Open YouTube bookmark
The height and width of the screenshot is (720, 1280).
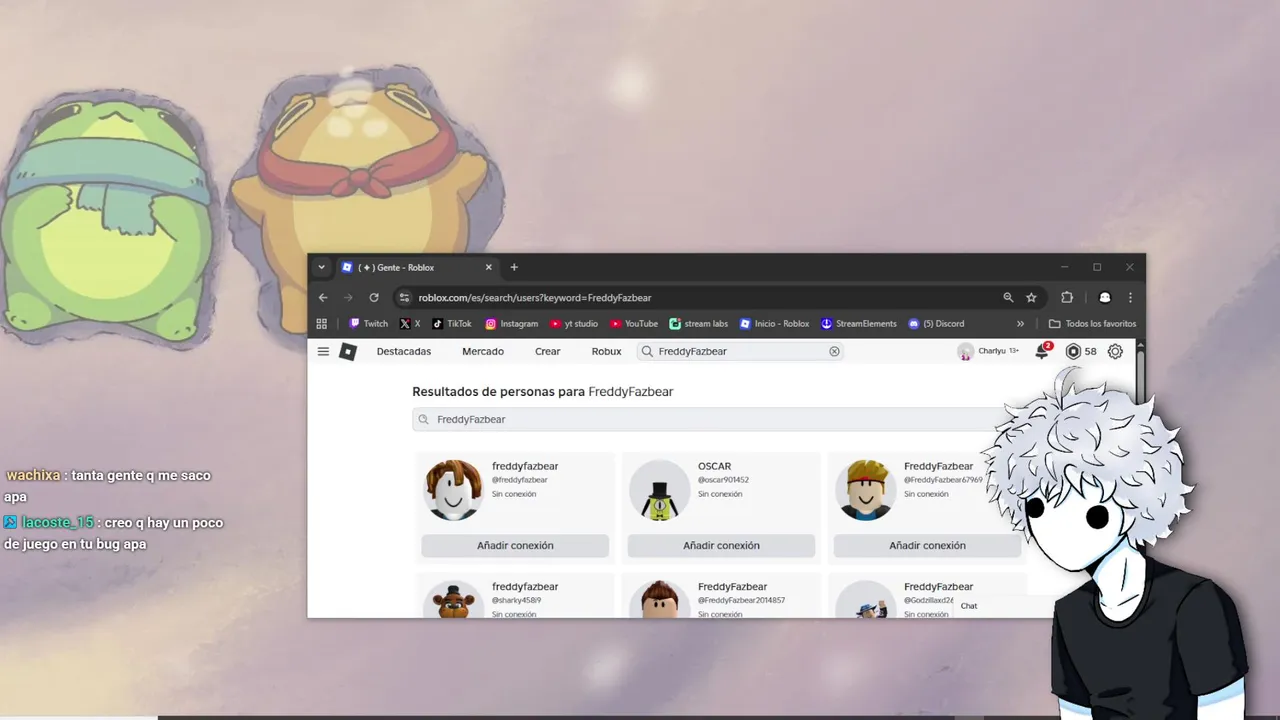634,323
